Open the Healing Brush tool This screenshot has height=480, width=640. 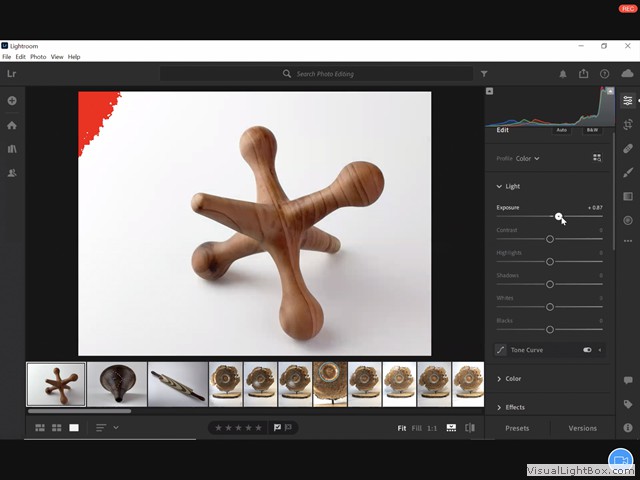tap(627, 148)
